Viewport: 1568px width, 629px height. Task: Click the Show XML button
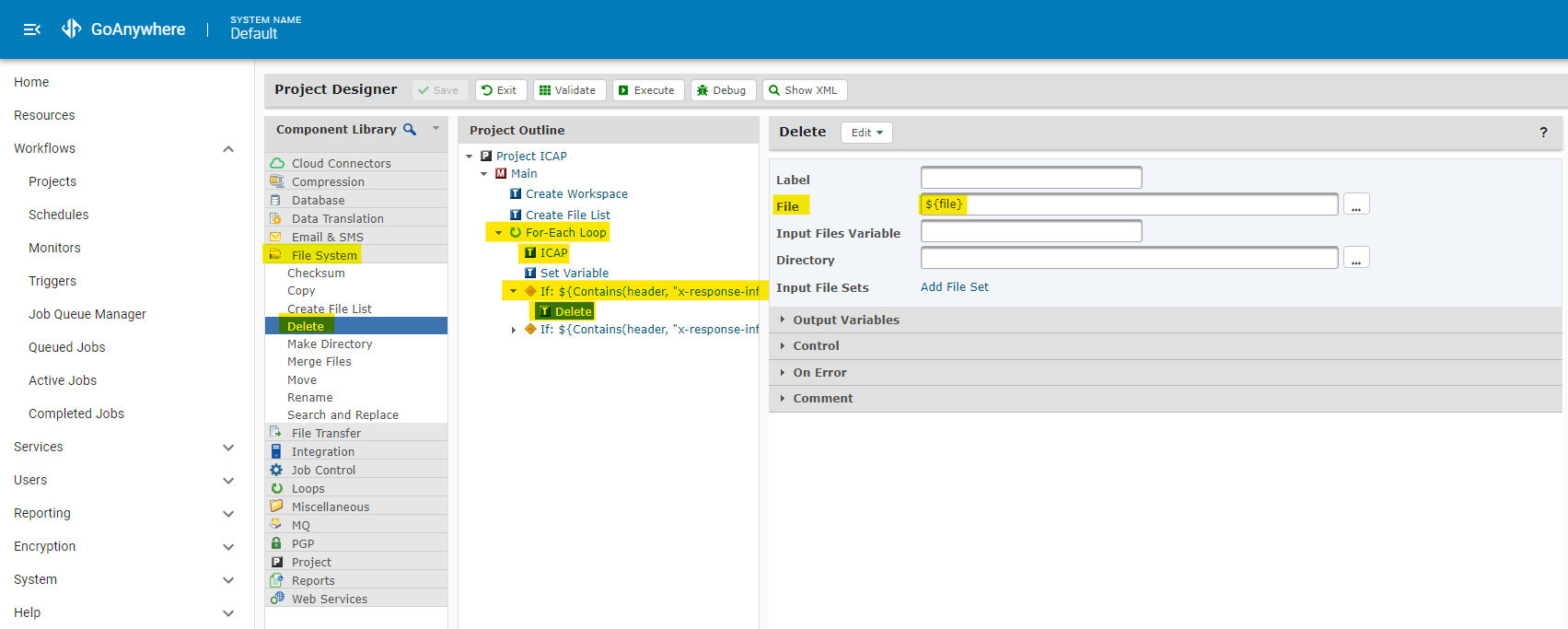click(805, 90)
